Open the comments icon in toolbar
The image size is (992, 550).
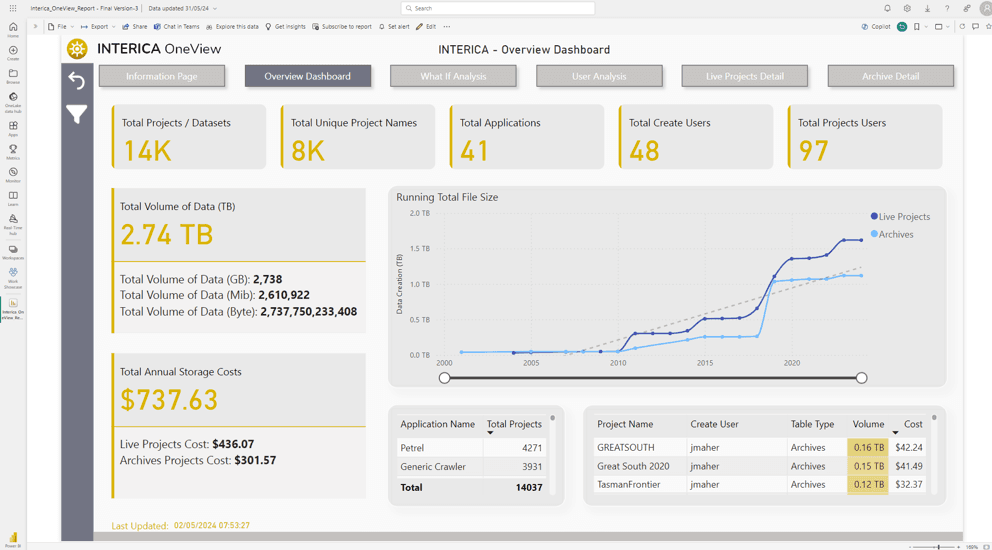click(x=975, y=27)
